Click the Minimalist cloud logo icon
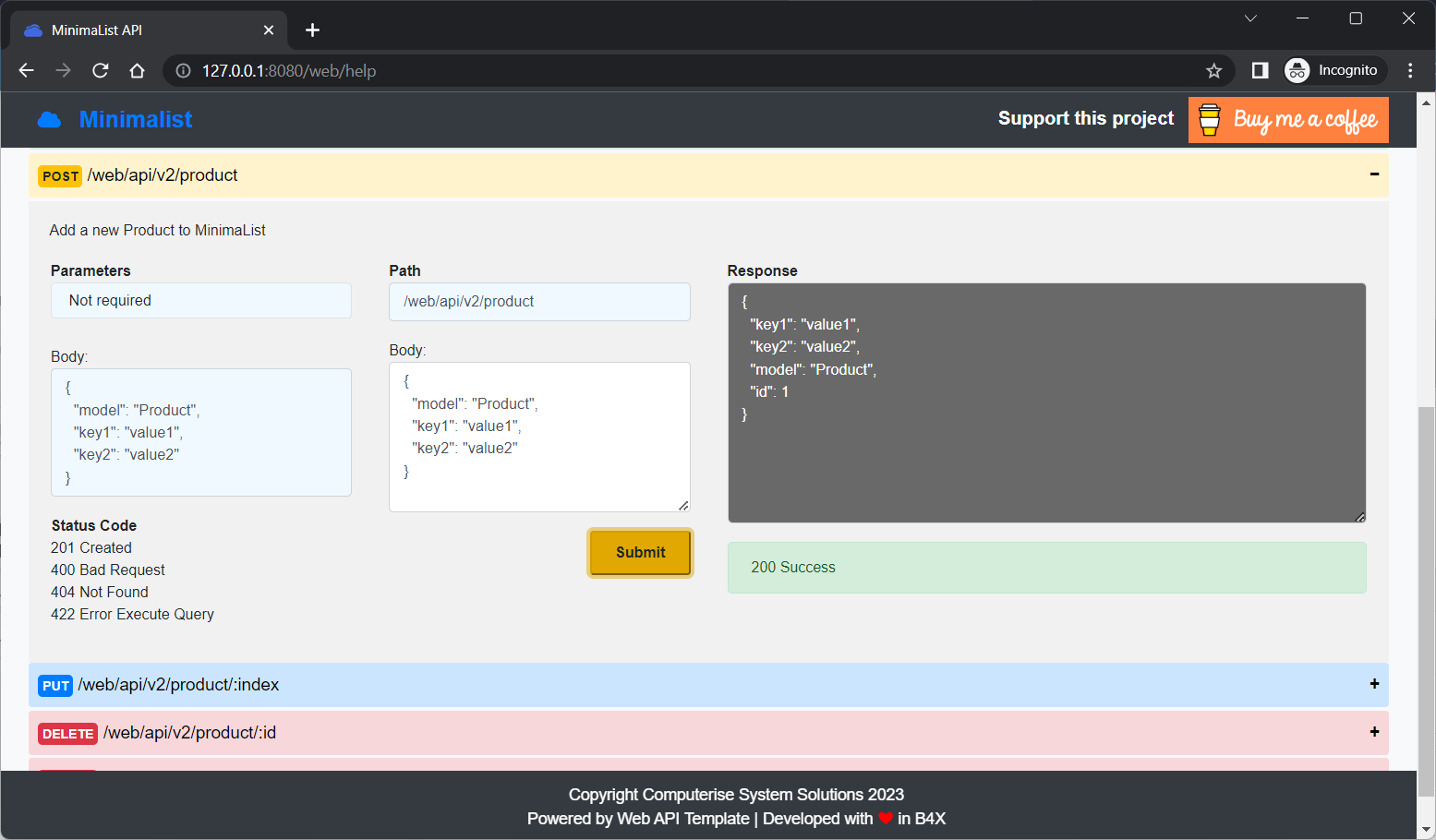 (49, 120)
